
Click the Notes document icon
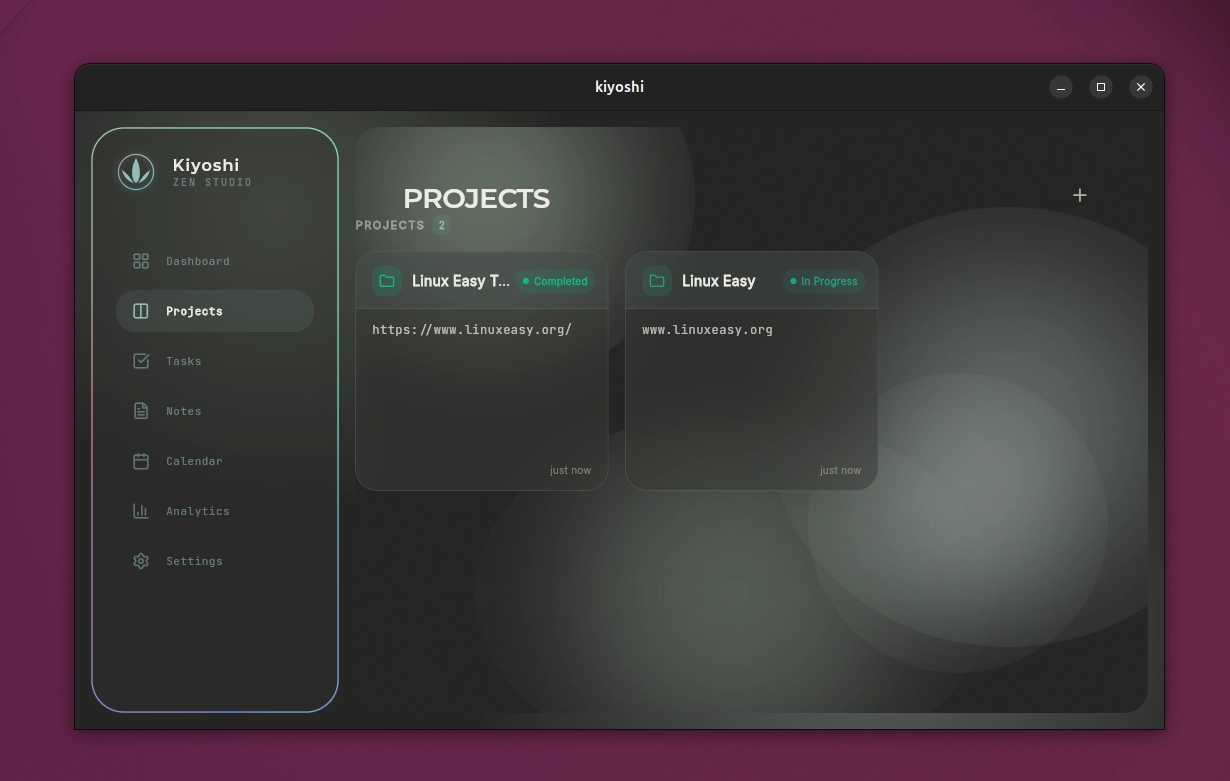[141, 411]
